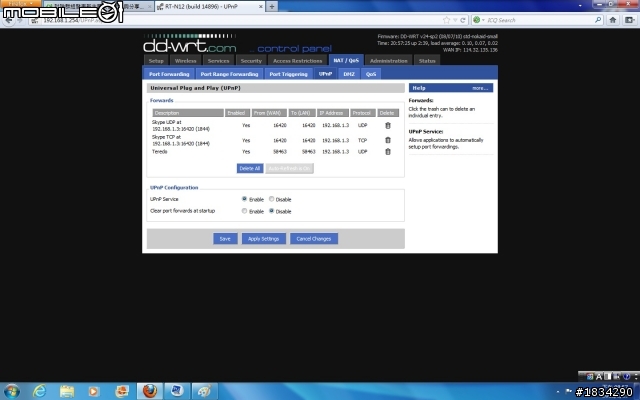
Task: Open the Wireless tab
Action: 185,60
